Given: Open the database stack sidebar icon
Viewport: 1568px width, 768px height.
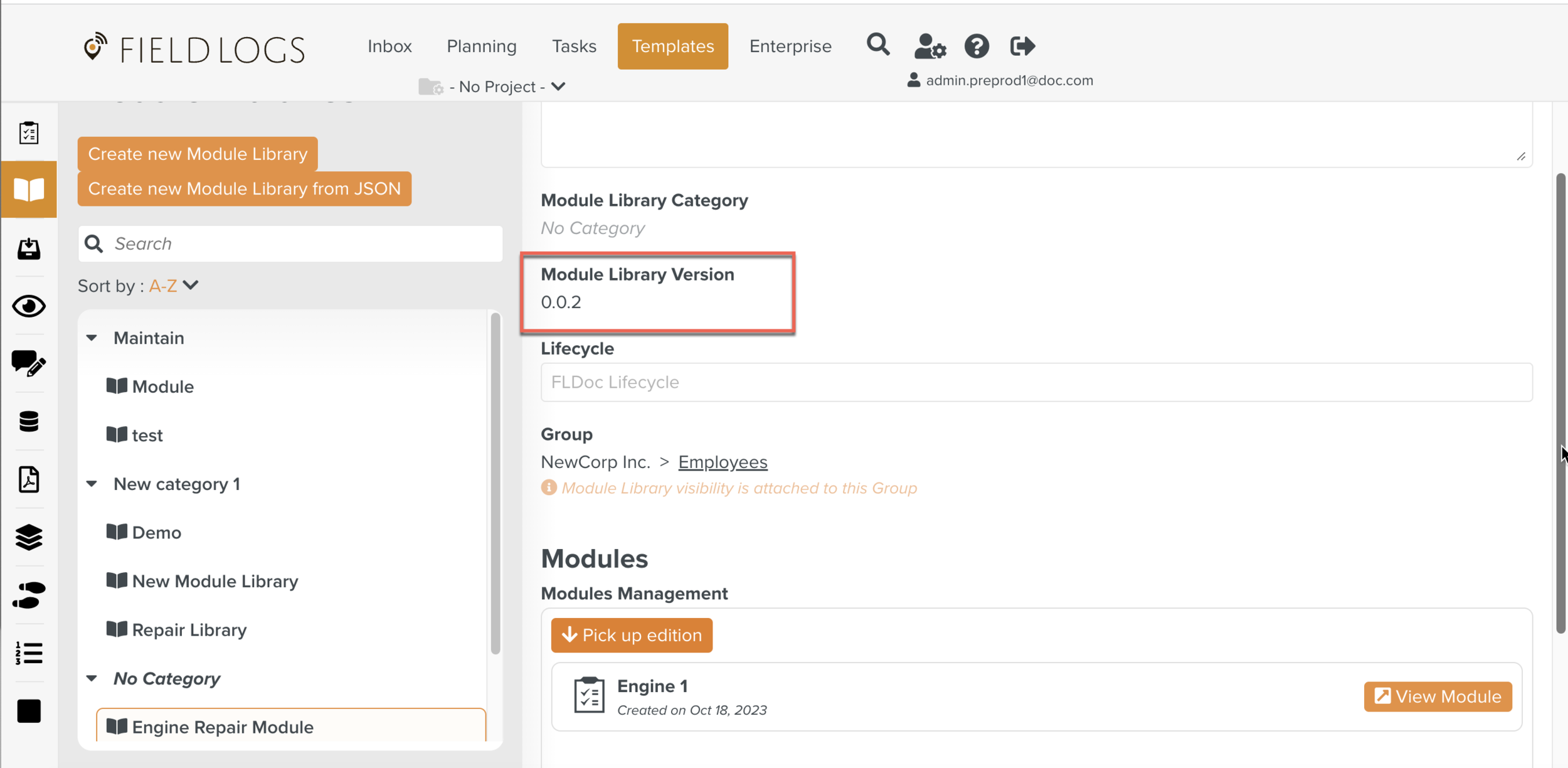Looking at the screenshot, I should (x=29, y=421).
